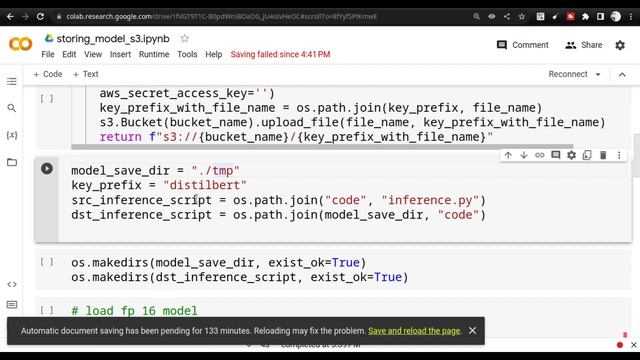Open the Files folder panel
640x360 pixels.
[12, 162]
